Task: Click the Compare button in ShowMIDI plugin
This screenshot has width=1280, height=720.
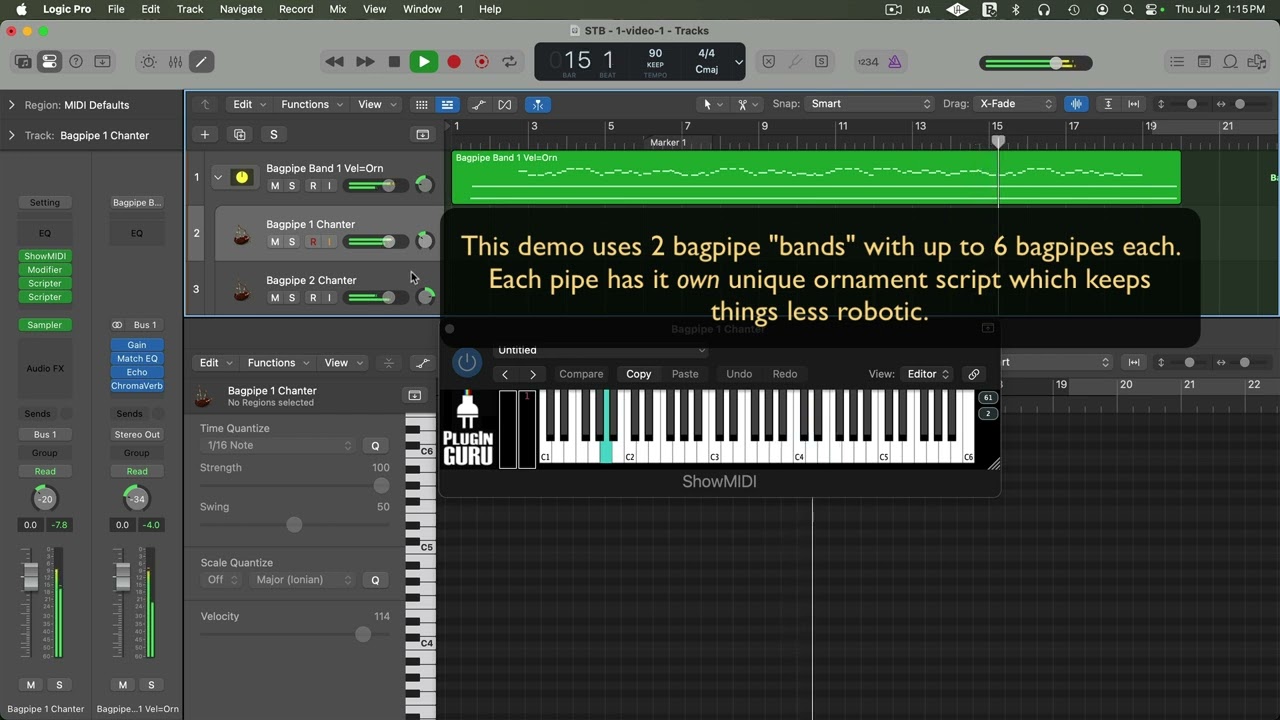Action: (x=581, y=374)
